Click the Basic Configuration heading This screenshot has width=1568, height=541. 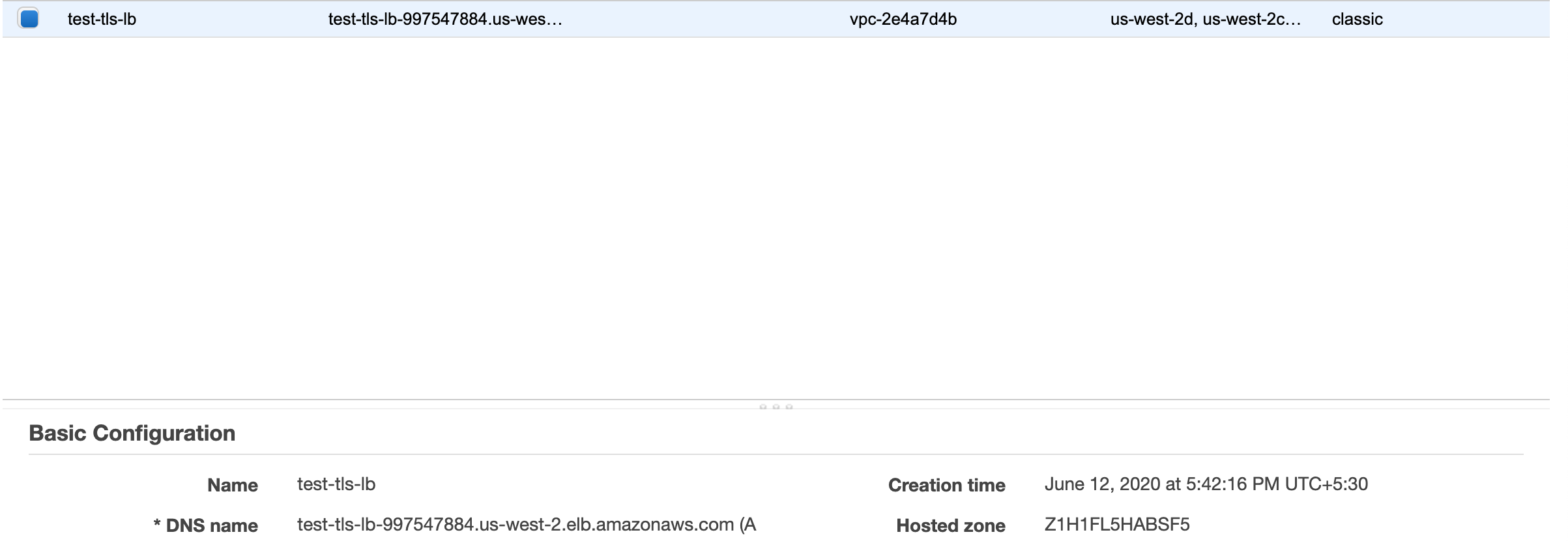pos(132,433)
